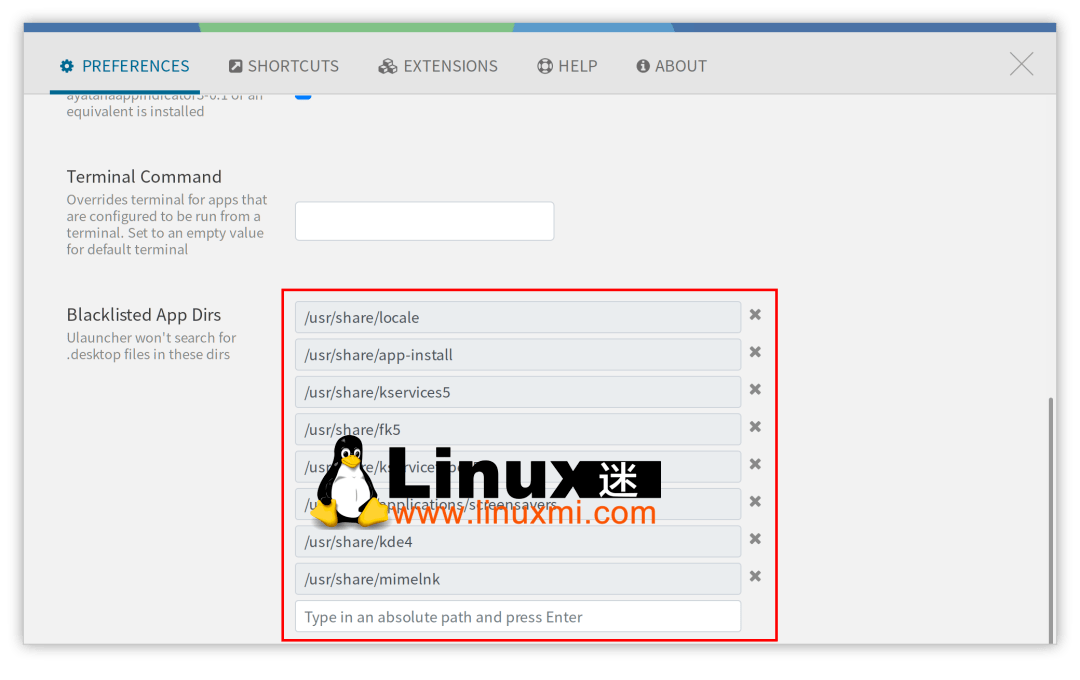
Task: Remove /usr/share/kde4 from blacklist
Action: coord(755,540)
